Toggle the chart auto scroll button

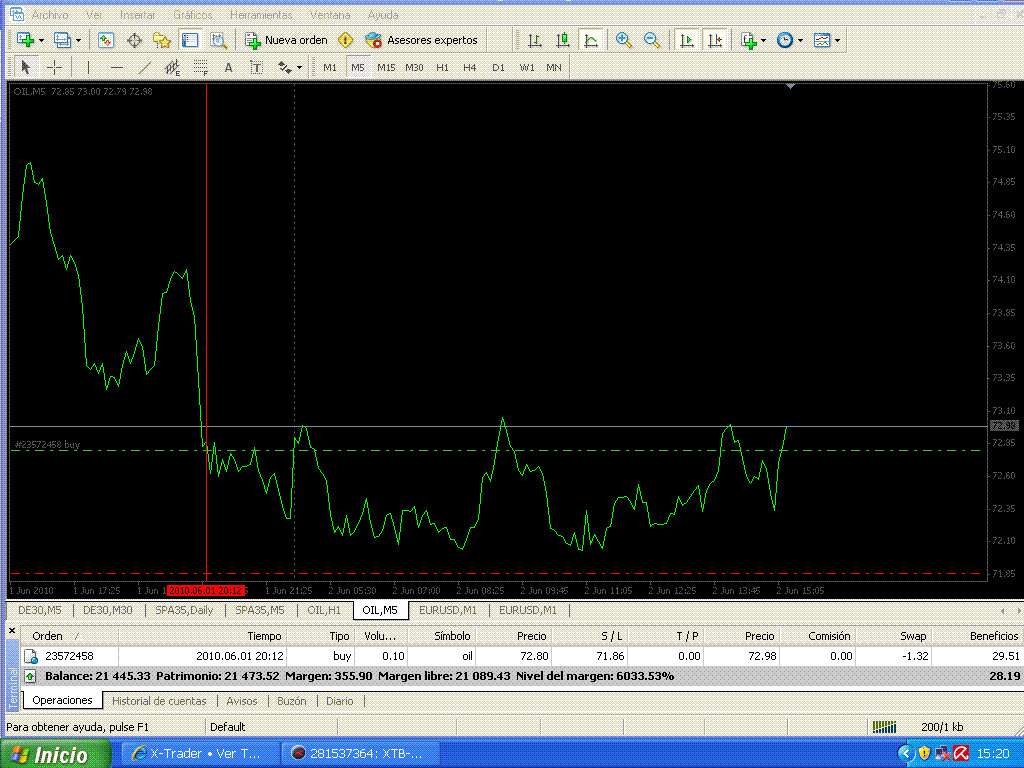(687, 40)
